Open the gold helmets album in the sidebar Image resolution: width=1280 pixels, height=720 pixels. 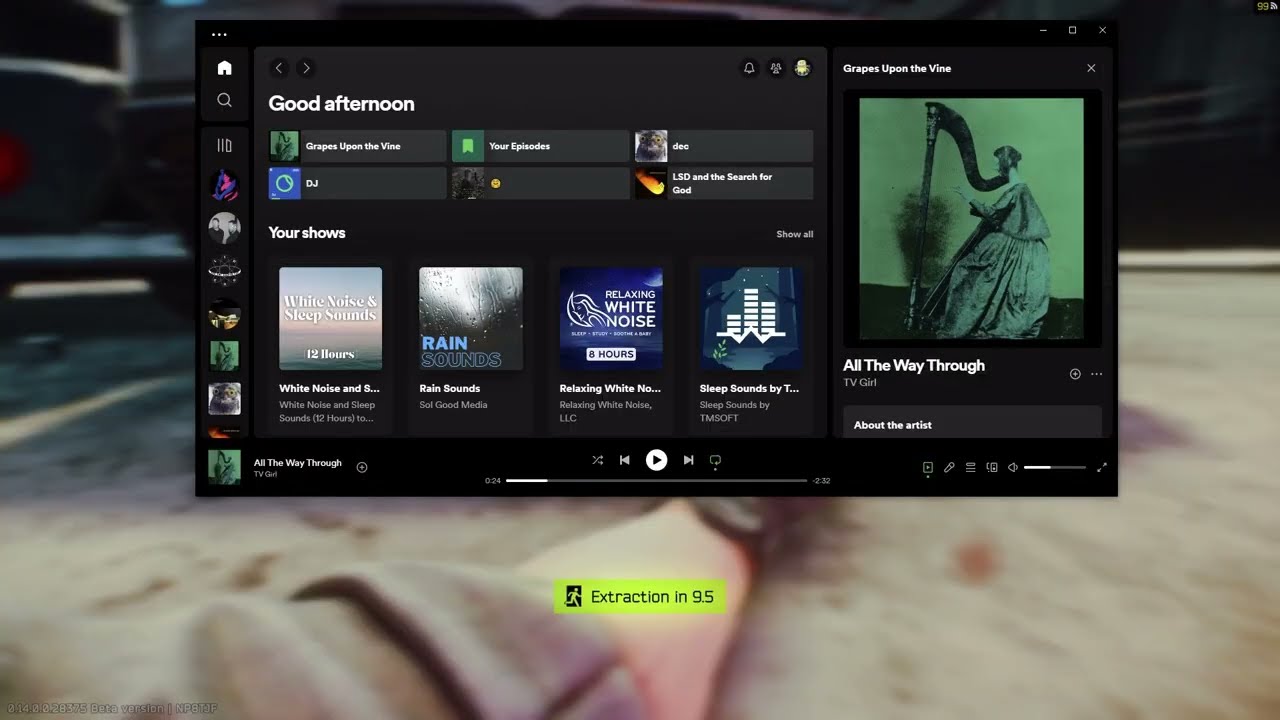(224, 314)
